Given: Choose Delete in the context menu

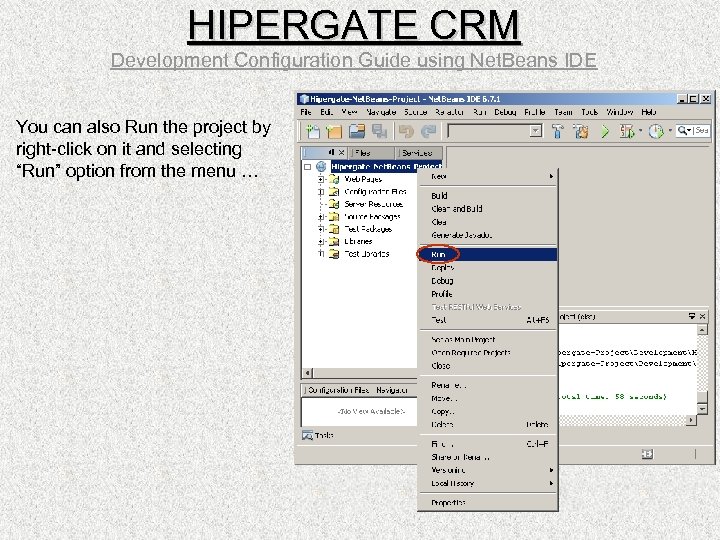Looking at the screenshot, I should [x=488, y=425].
